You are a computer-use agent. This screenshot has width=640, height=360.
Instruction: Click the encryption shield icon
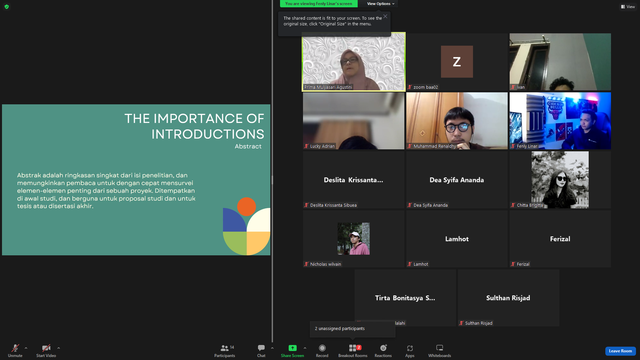7,7
